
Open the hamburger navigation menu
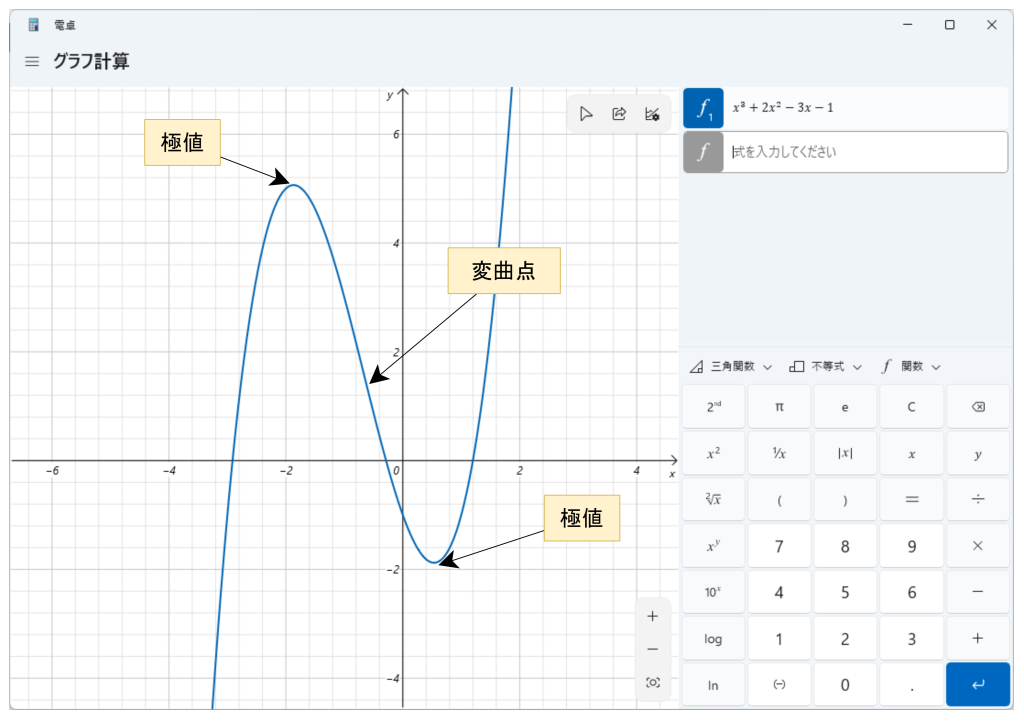point(32,62)
